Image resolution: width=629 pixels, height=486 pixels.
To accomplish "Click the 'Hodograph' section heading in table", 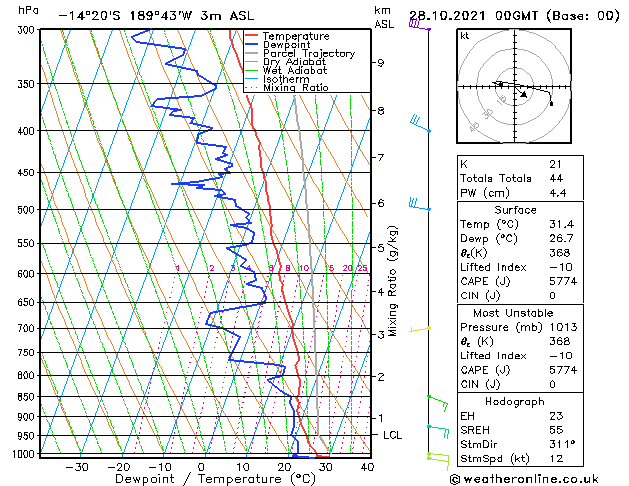I will [515, 401].
